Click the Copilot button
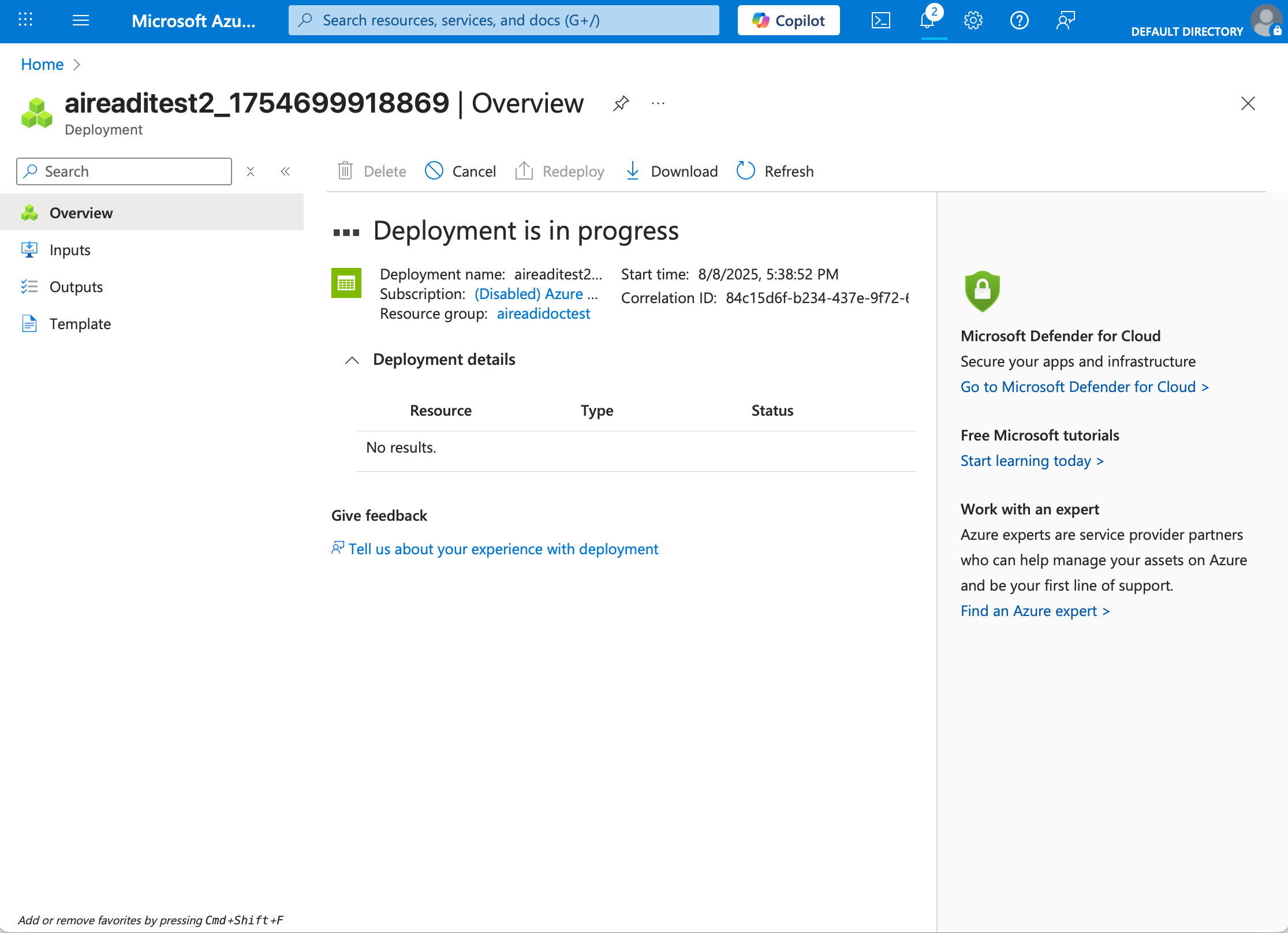The image size is (1288, 933). [x=788, y=21]
